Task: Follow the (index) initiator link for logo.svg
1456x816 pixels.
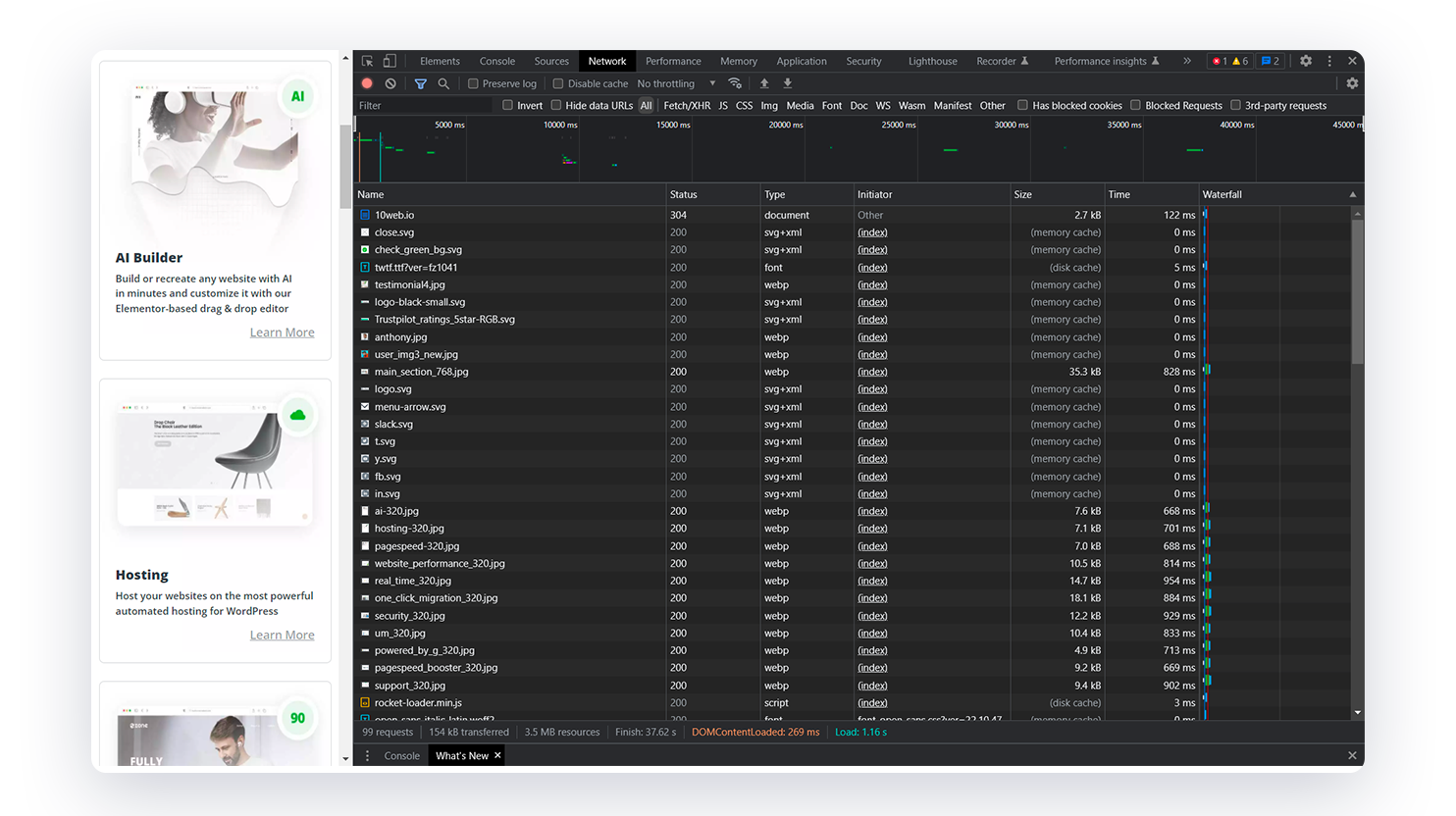Action: pos(872,388)
